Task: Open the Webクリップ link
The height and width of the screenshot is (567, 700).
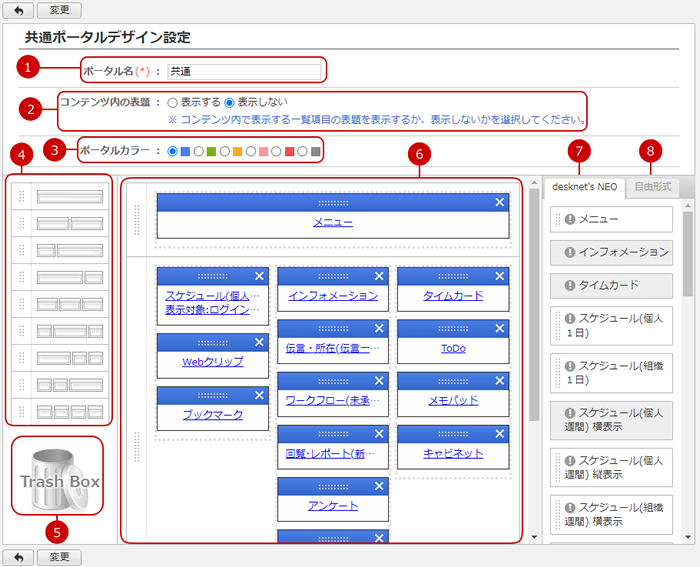Action: (x=213, y=362)
